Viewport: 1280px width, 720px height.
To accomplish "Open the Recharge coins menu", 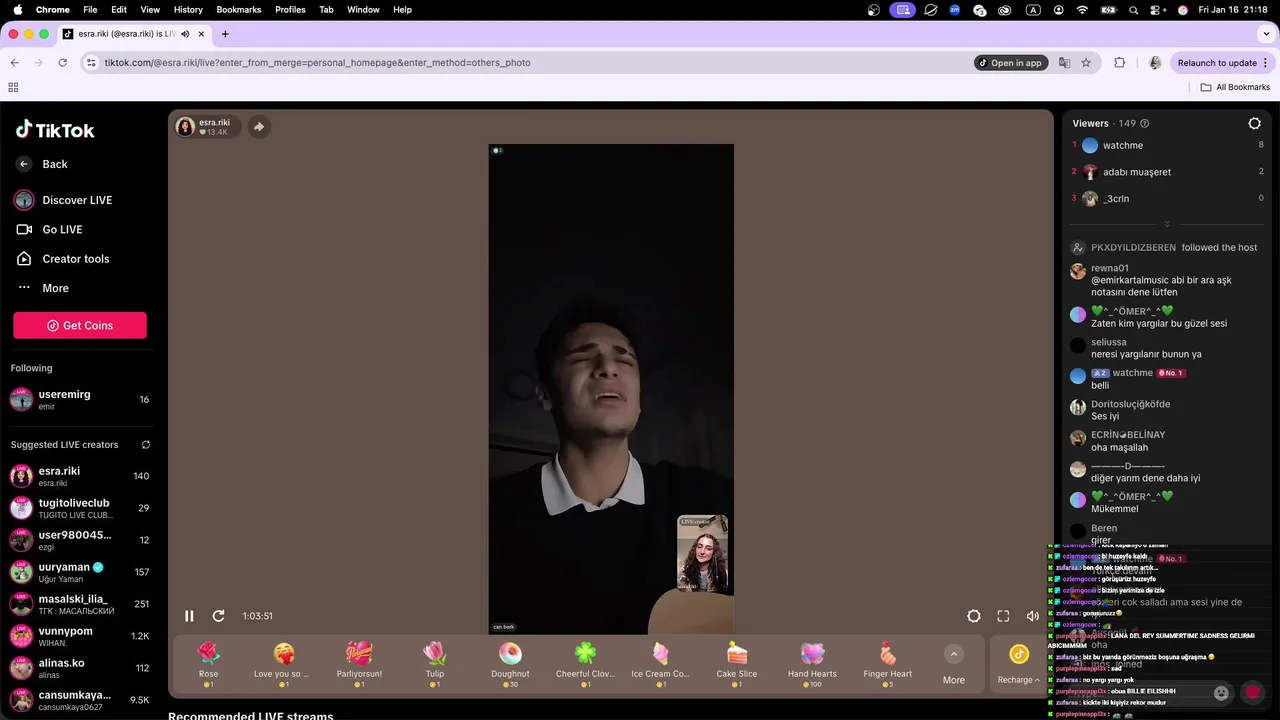I will coord(1018,665).
